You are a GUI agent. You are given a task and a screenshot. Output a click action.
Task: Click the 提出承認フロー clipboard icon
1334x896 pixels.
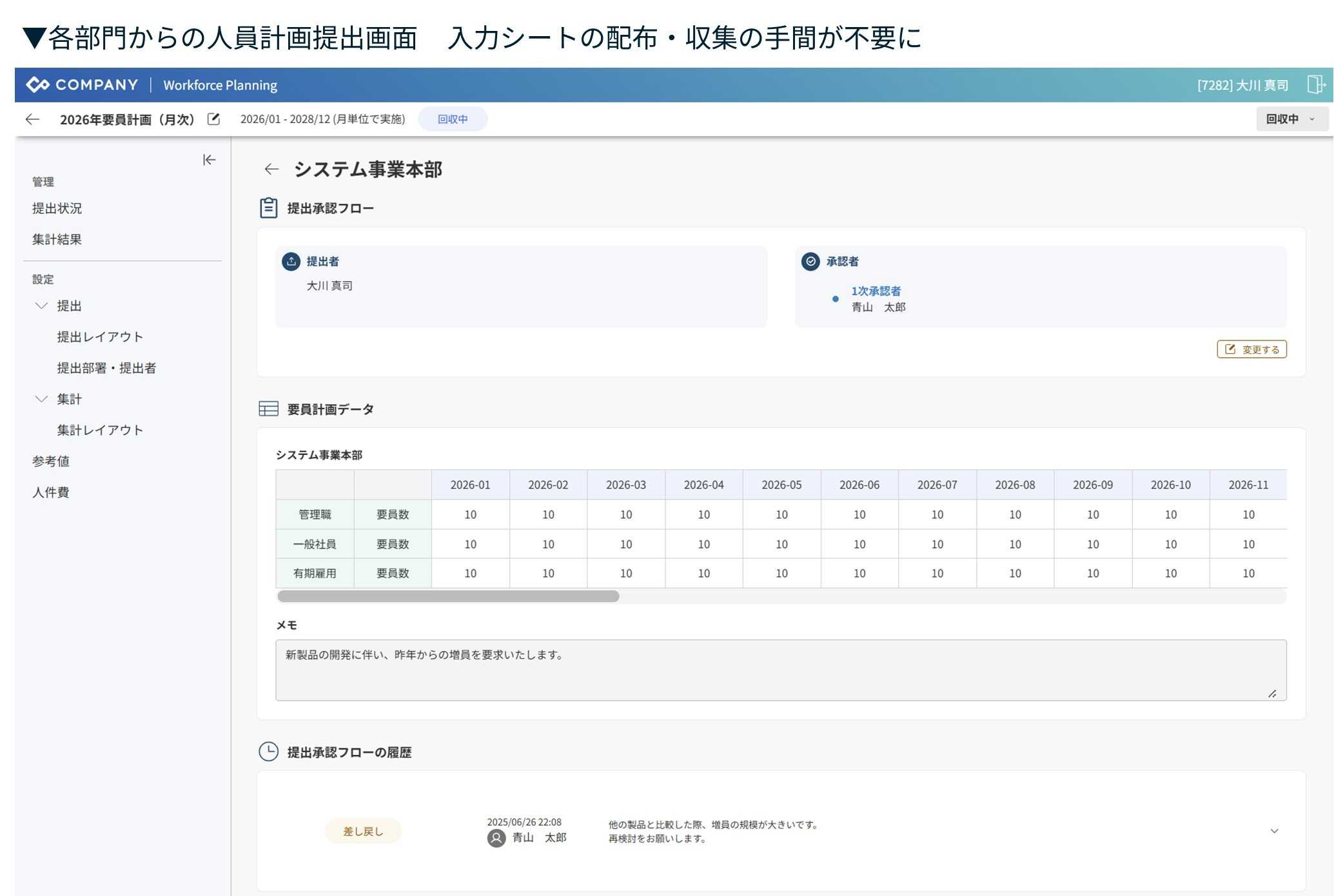click(268, 208)
